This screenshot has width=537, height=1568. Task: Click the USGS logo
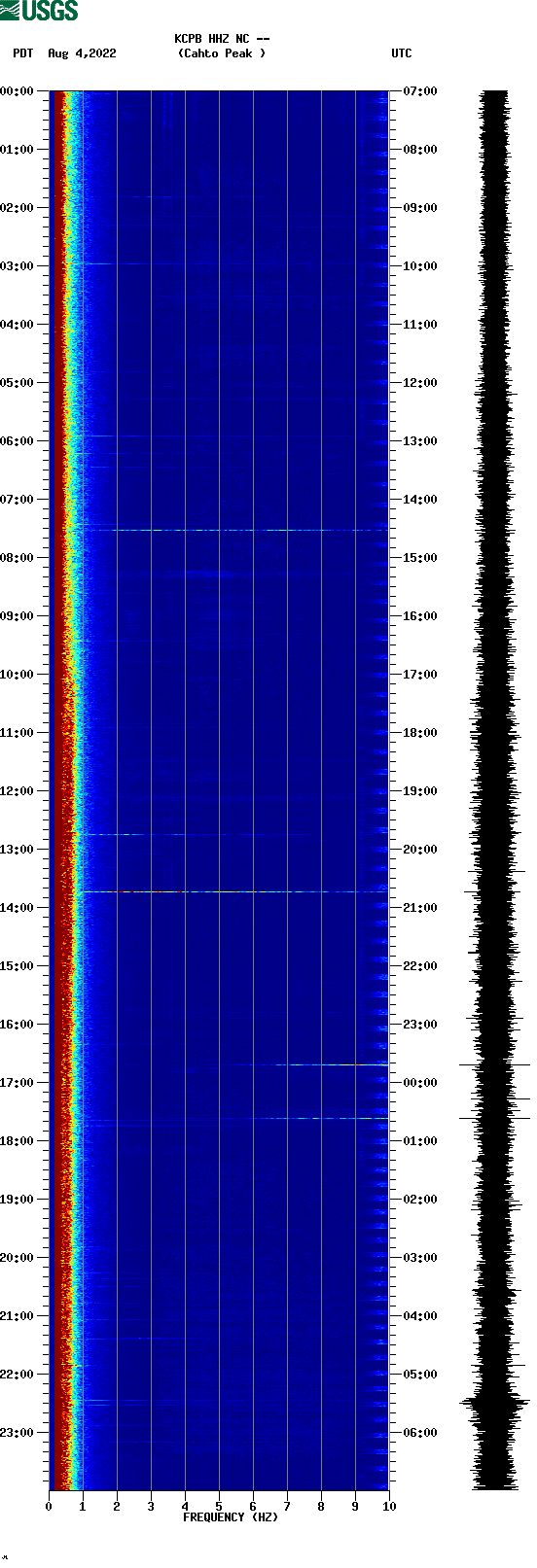click(x=39, y=11)
